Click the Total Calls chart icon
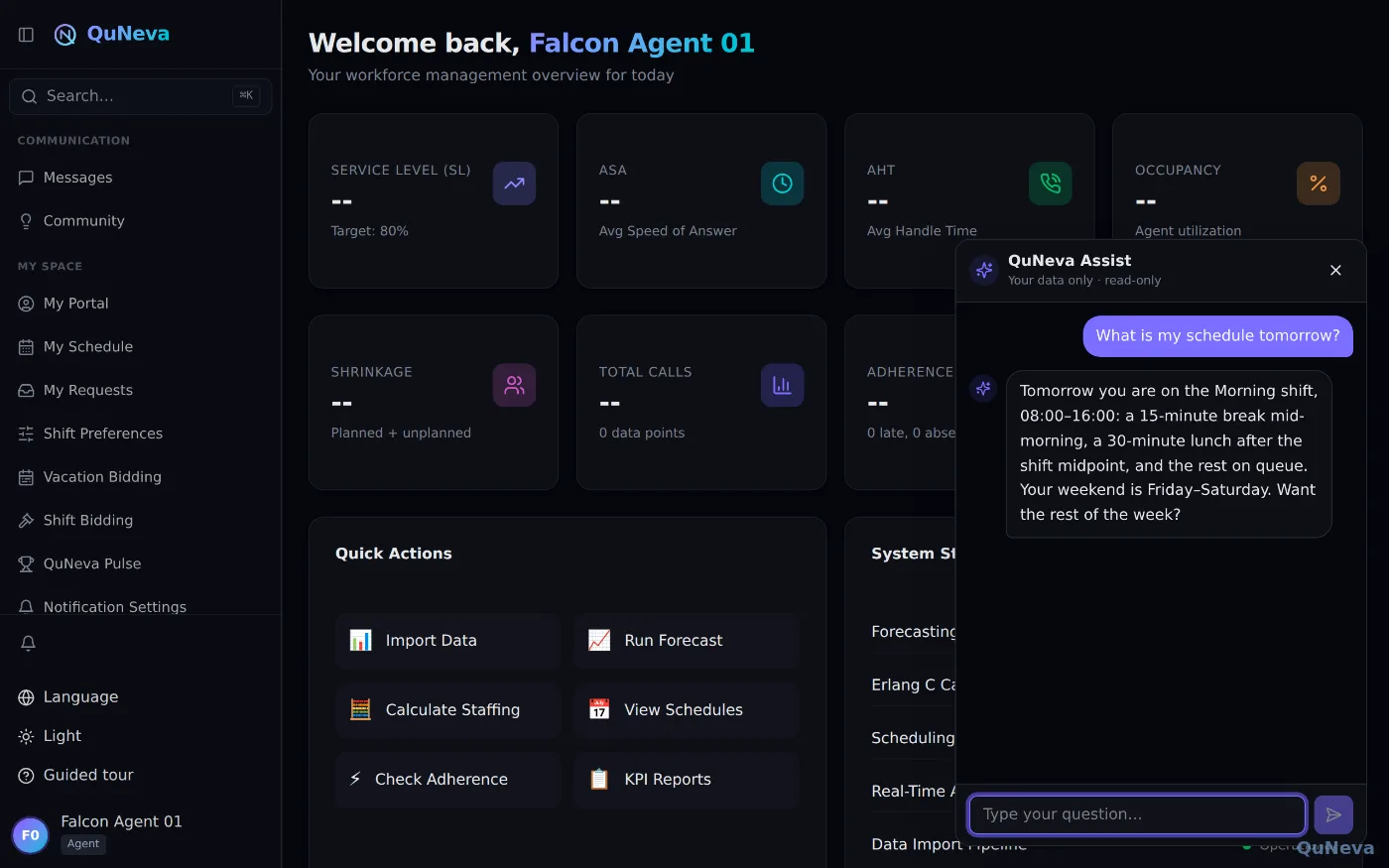This screenshot has width=1389, height=868. pos(782,385)
